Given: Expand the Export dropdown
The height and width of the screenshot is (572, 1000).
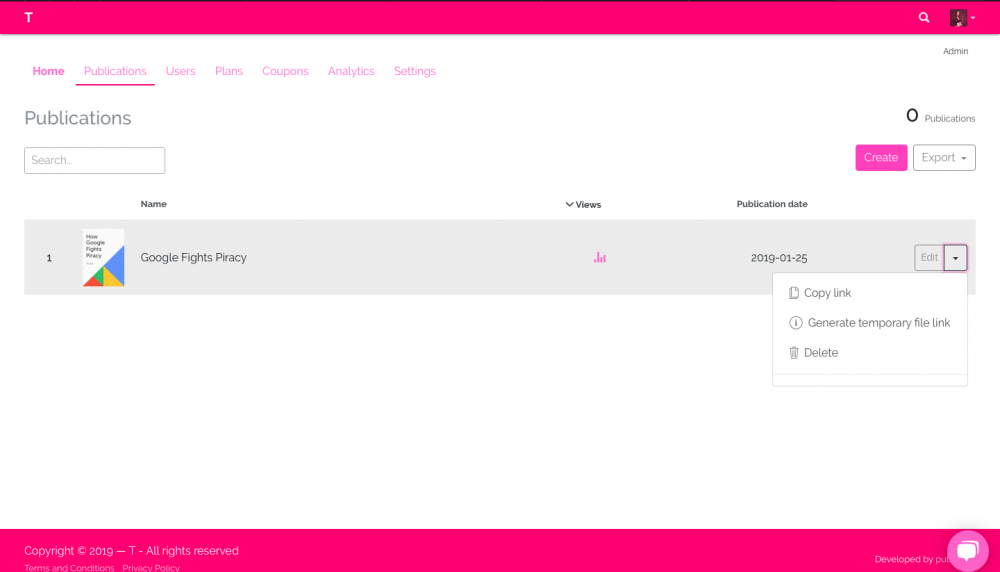Looking at the screenshot, I should pyautogui.click(x=944, y=158).
